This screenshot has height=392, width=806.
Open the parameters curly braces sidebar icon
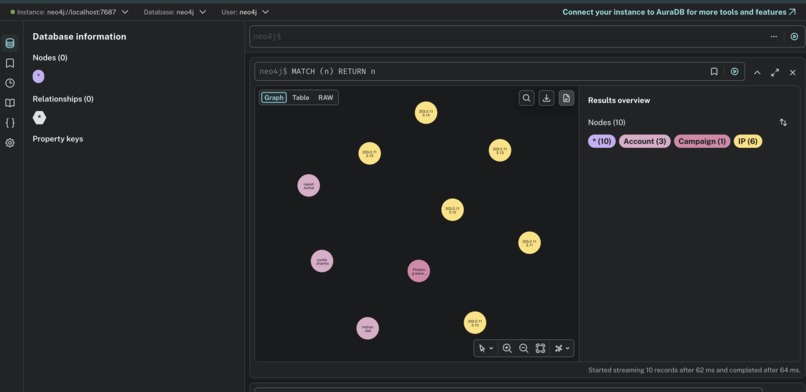pos(10,123)
